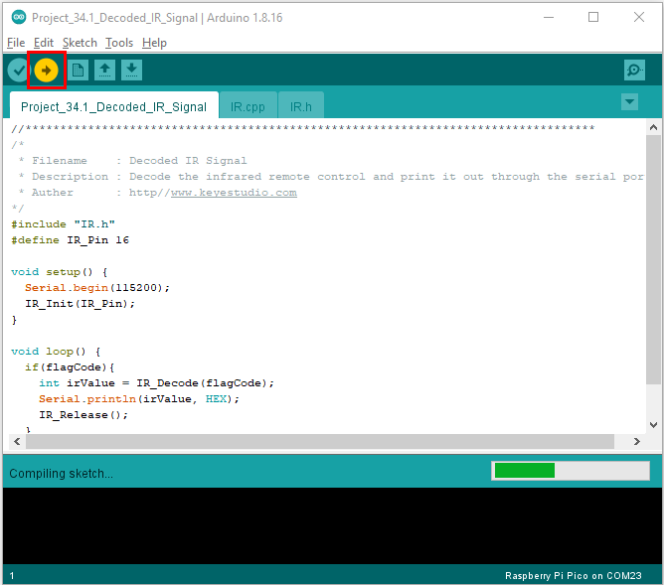Close the Arduino window

(x=639, y=17)
